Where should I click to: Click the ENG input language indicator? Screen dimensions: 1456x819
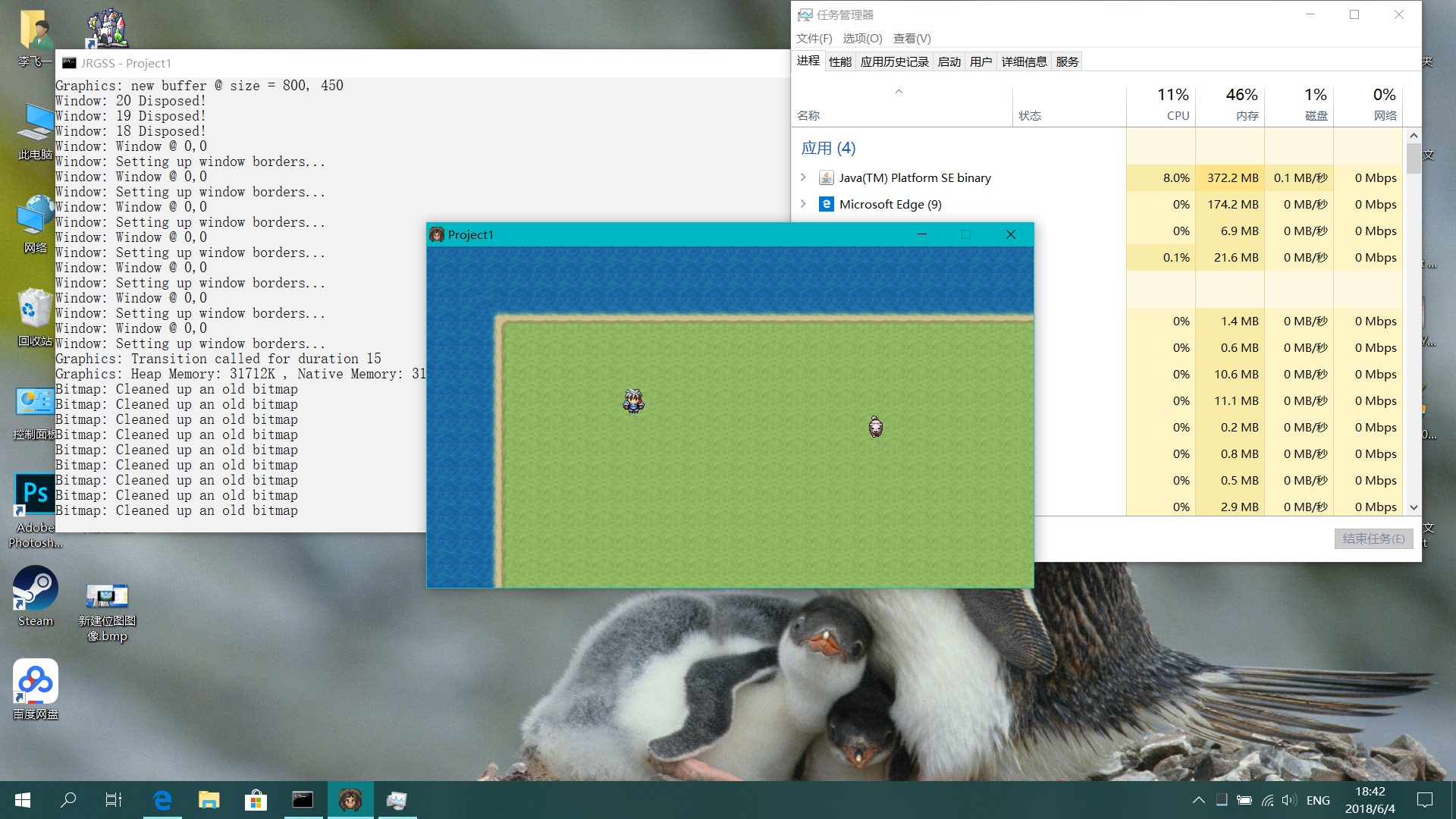coord(1318,800)
